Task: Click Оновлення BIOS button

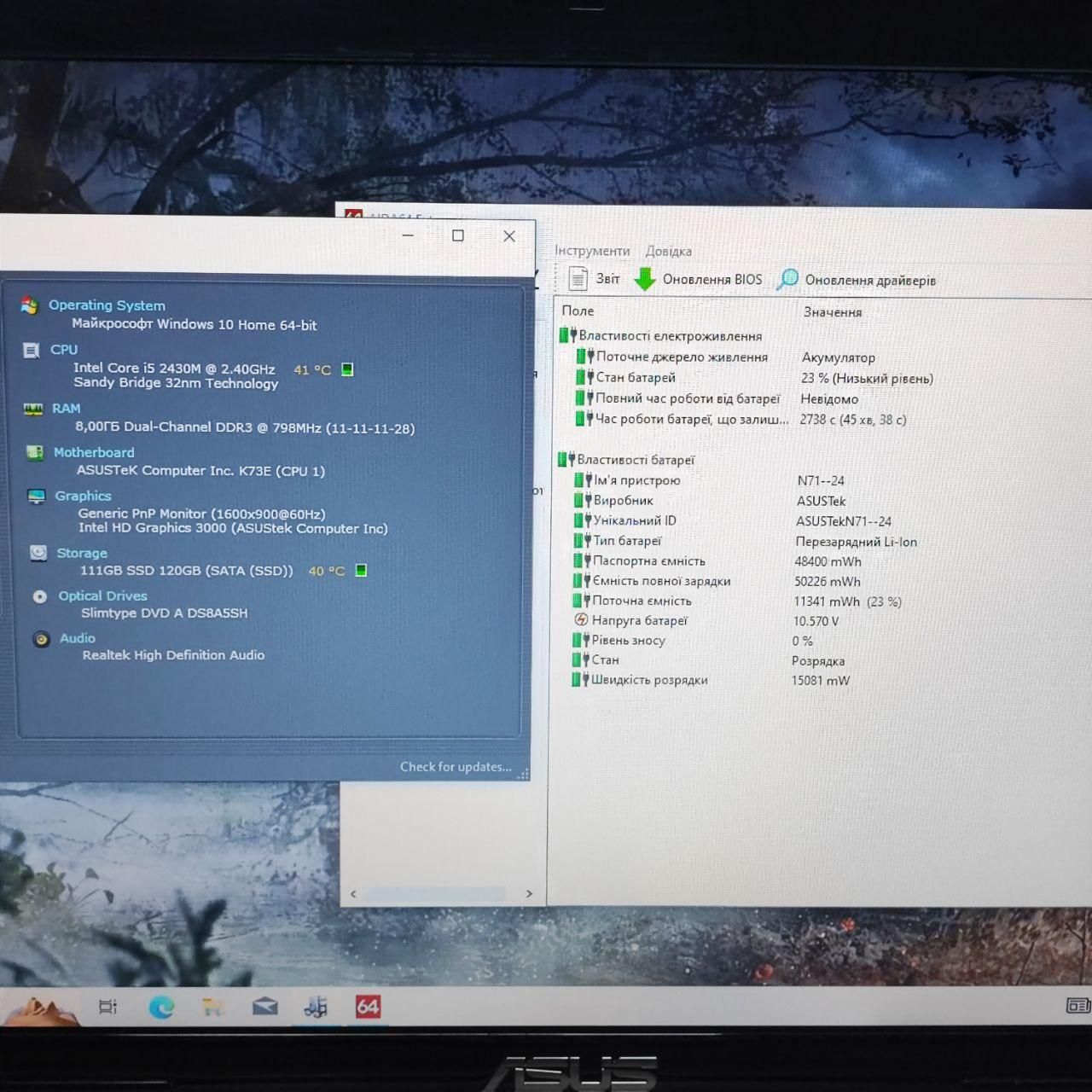Action: coord(699,279)
